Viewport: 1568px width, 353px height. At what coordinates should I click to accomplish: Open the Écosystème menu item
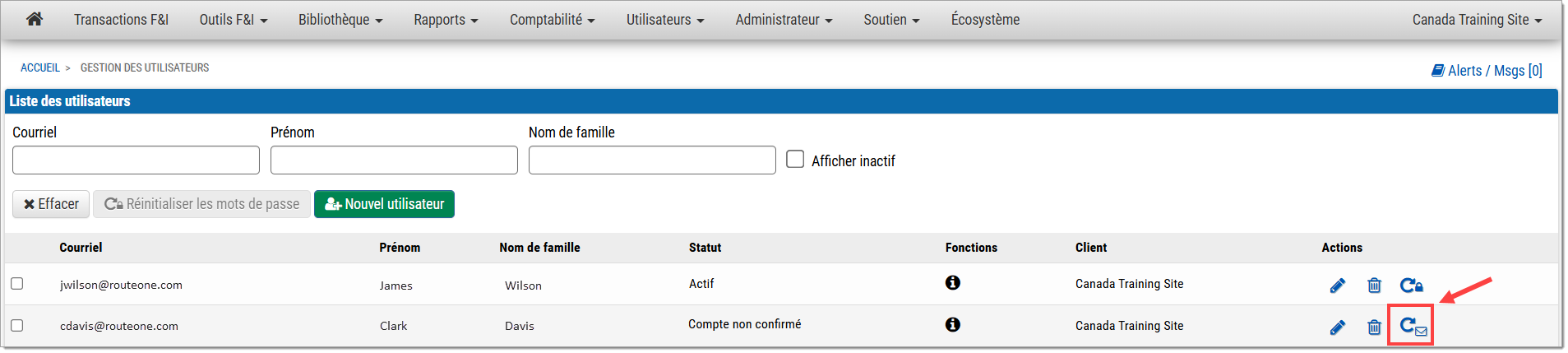tap(985, 20)
